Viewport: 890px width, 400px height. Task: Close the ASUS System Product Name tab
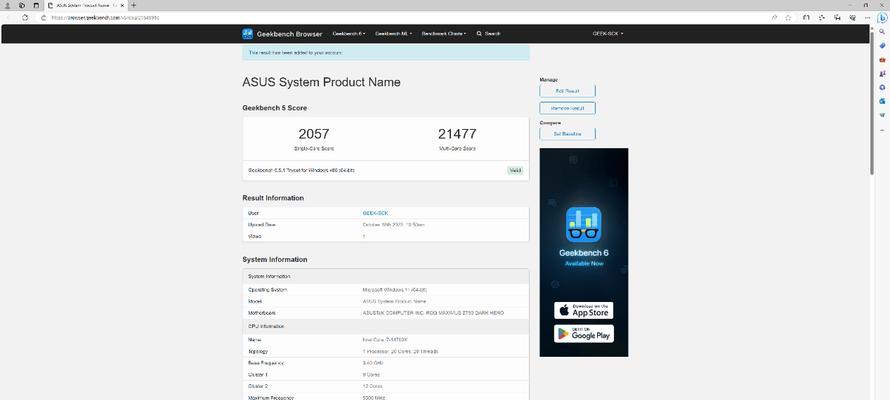pyautogui.click(x=122, y=5)
